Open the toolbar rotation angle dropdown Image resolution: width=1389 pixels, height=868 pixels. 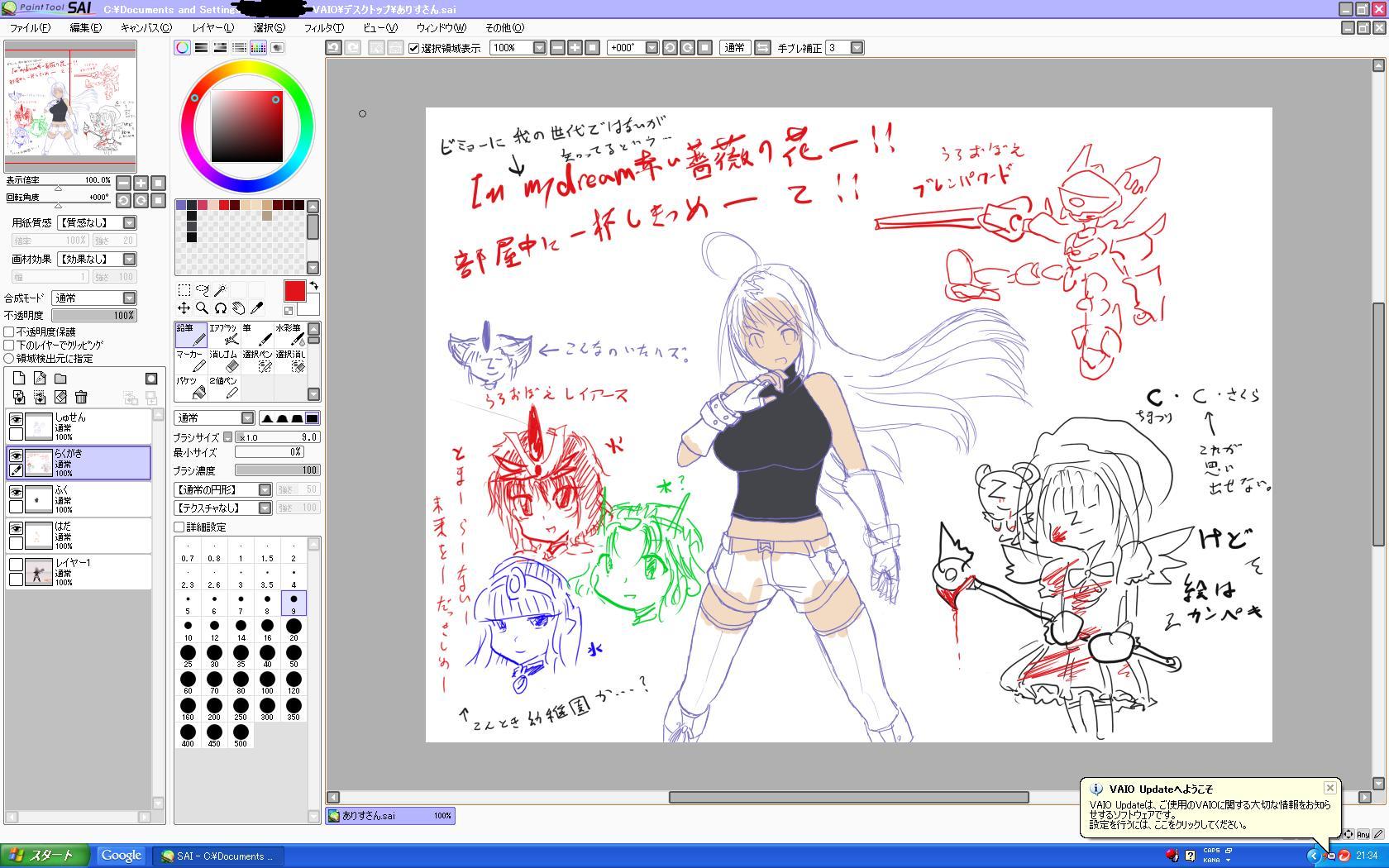tap(652, 48)
